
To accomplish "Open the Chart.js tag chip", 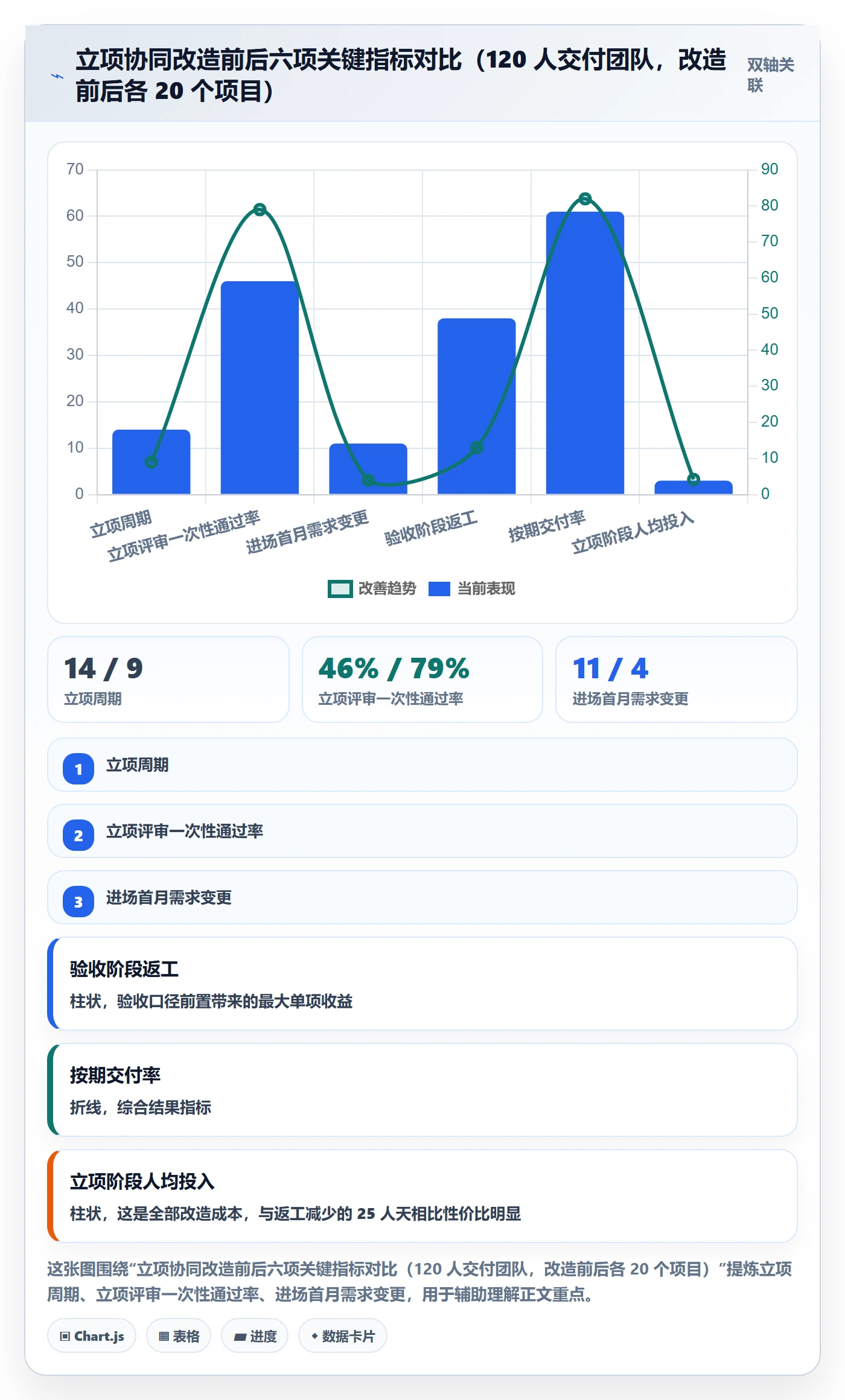I will (92, 1335).
